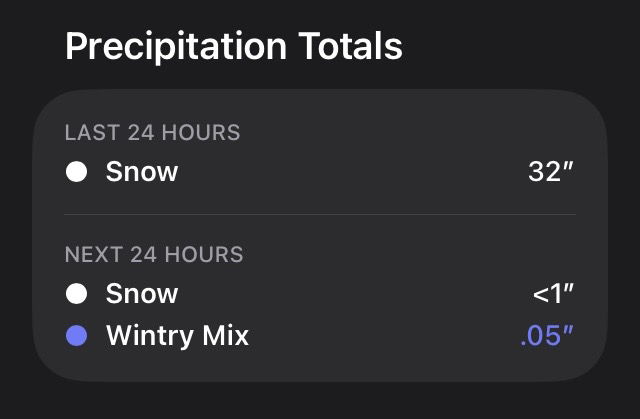Screen dimensions: 640x419
Task: Select the Snow label under LAST 24 HOURS
Action: [x=142, y=172]
